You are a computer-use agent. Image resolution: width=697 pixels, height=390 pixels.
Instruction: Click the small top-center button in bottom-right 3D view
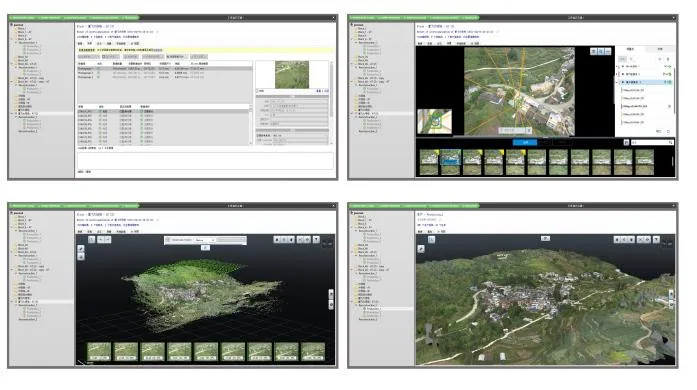[x=545, y=238]
